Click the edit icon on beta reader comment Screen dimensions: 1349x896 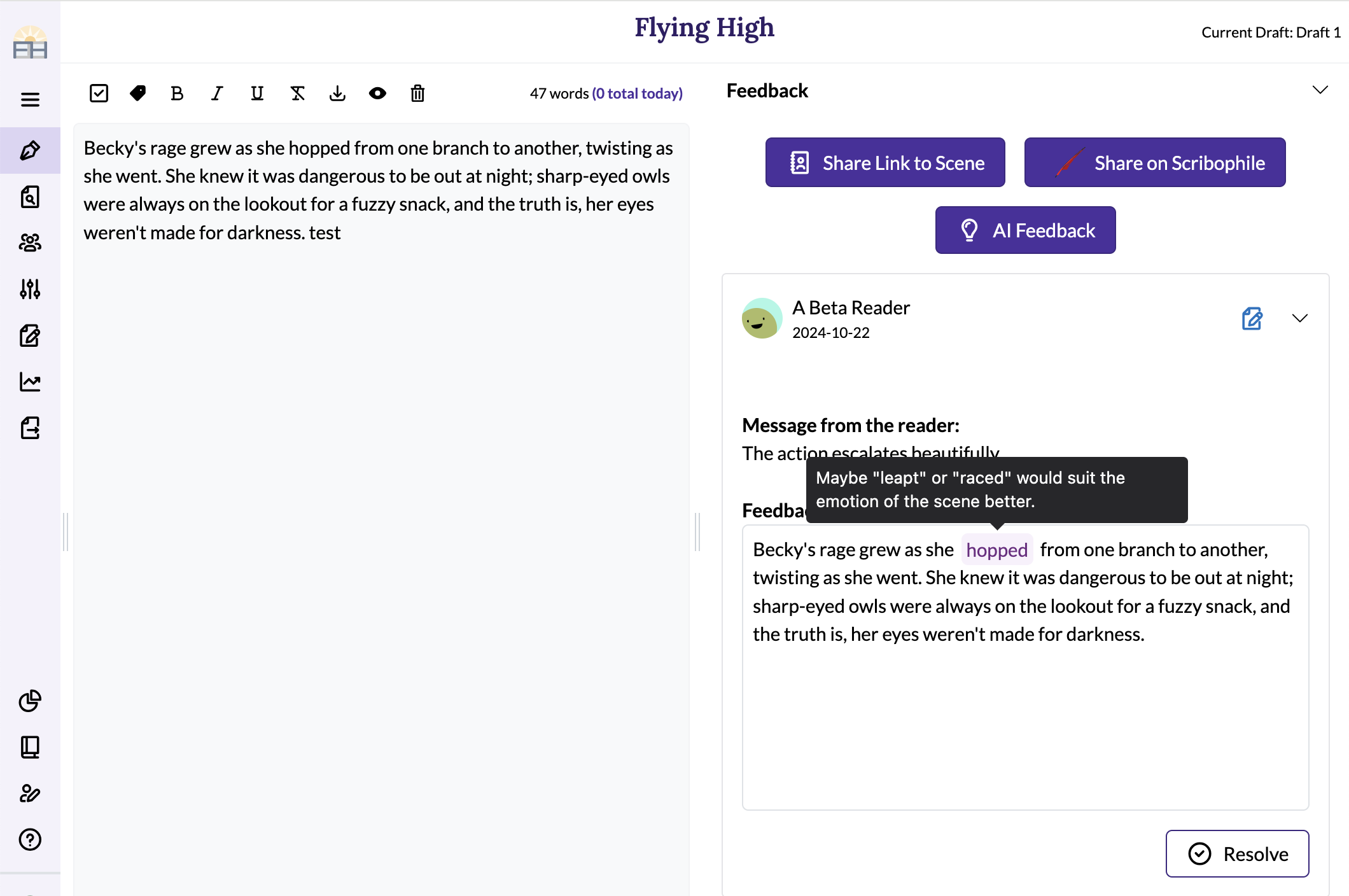[x=1252, y=318]
